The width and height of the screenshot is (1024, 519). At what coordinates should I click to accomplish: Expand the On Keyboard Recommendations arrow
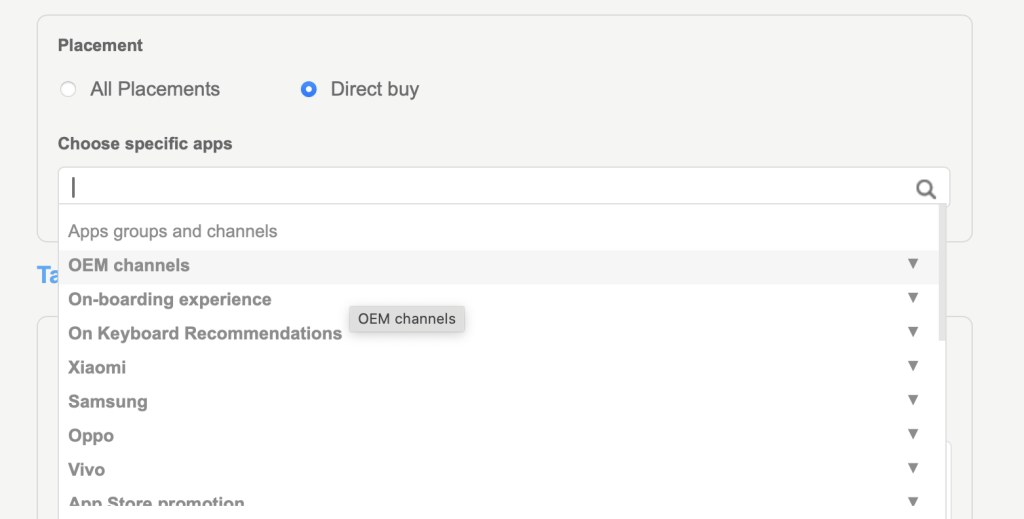[x=912, y=332]
